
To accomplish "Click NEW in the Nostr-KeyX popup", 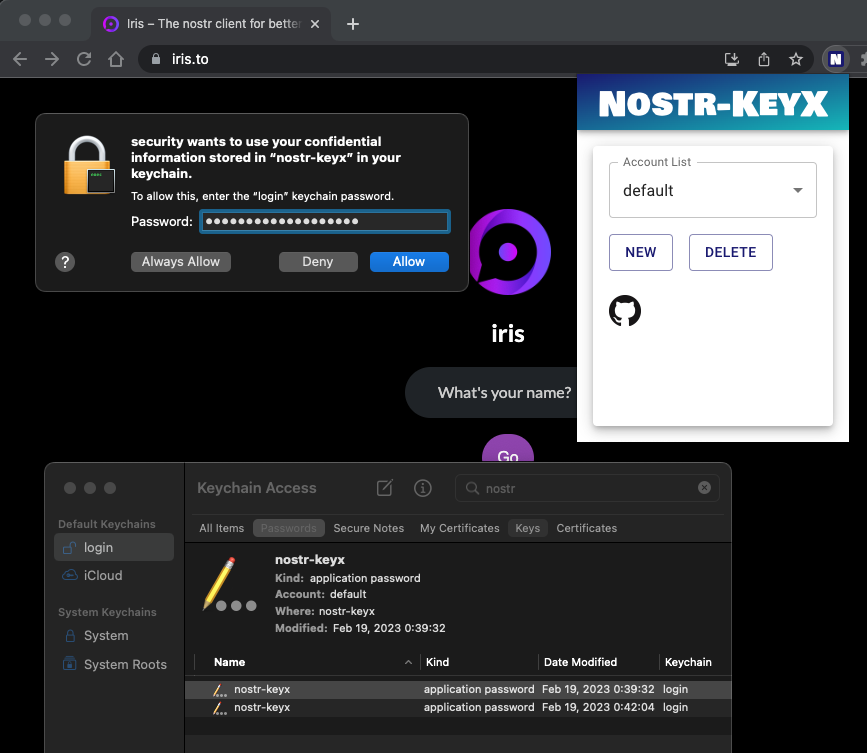I will coord(641,252).
